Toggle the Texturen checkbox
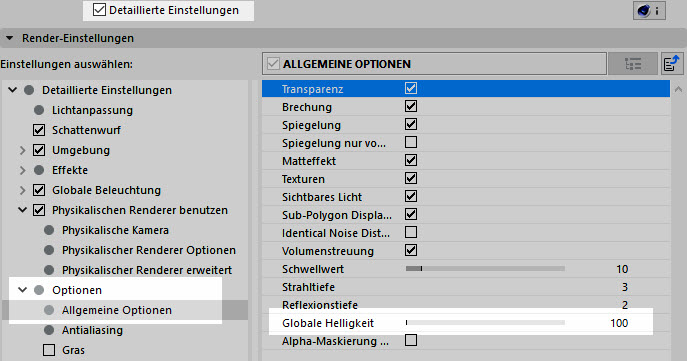687x361 pixels. [411, 178]
